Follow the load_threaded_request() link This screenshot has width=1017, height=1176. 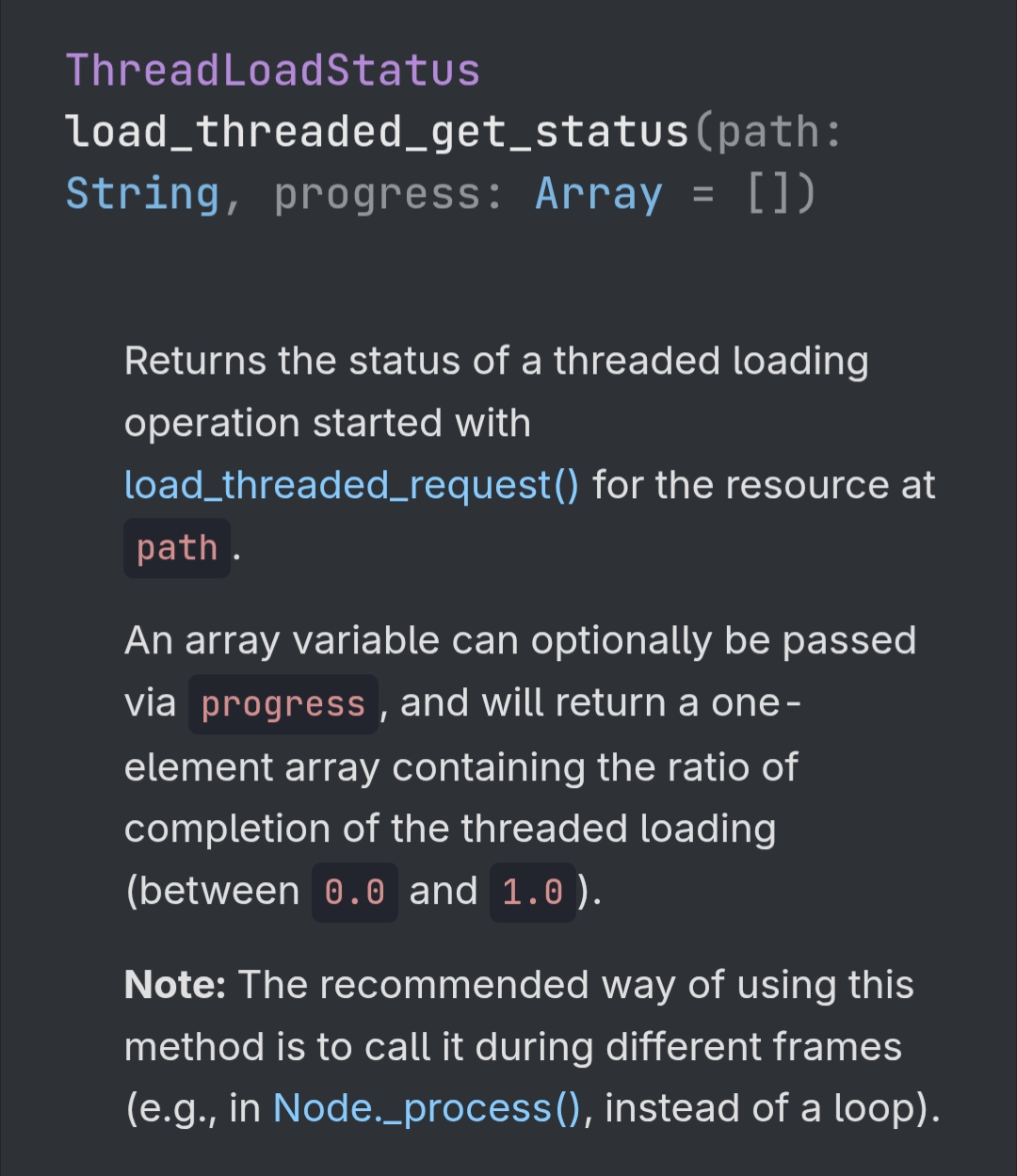[351, 485]
